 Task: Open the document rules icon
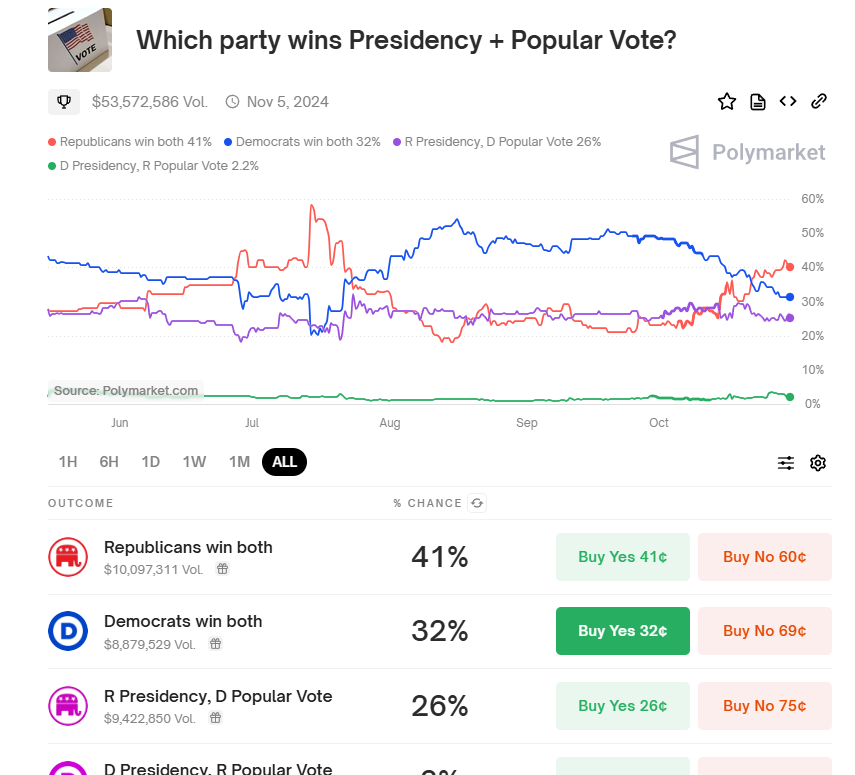(x=758, y=101)
